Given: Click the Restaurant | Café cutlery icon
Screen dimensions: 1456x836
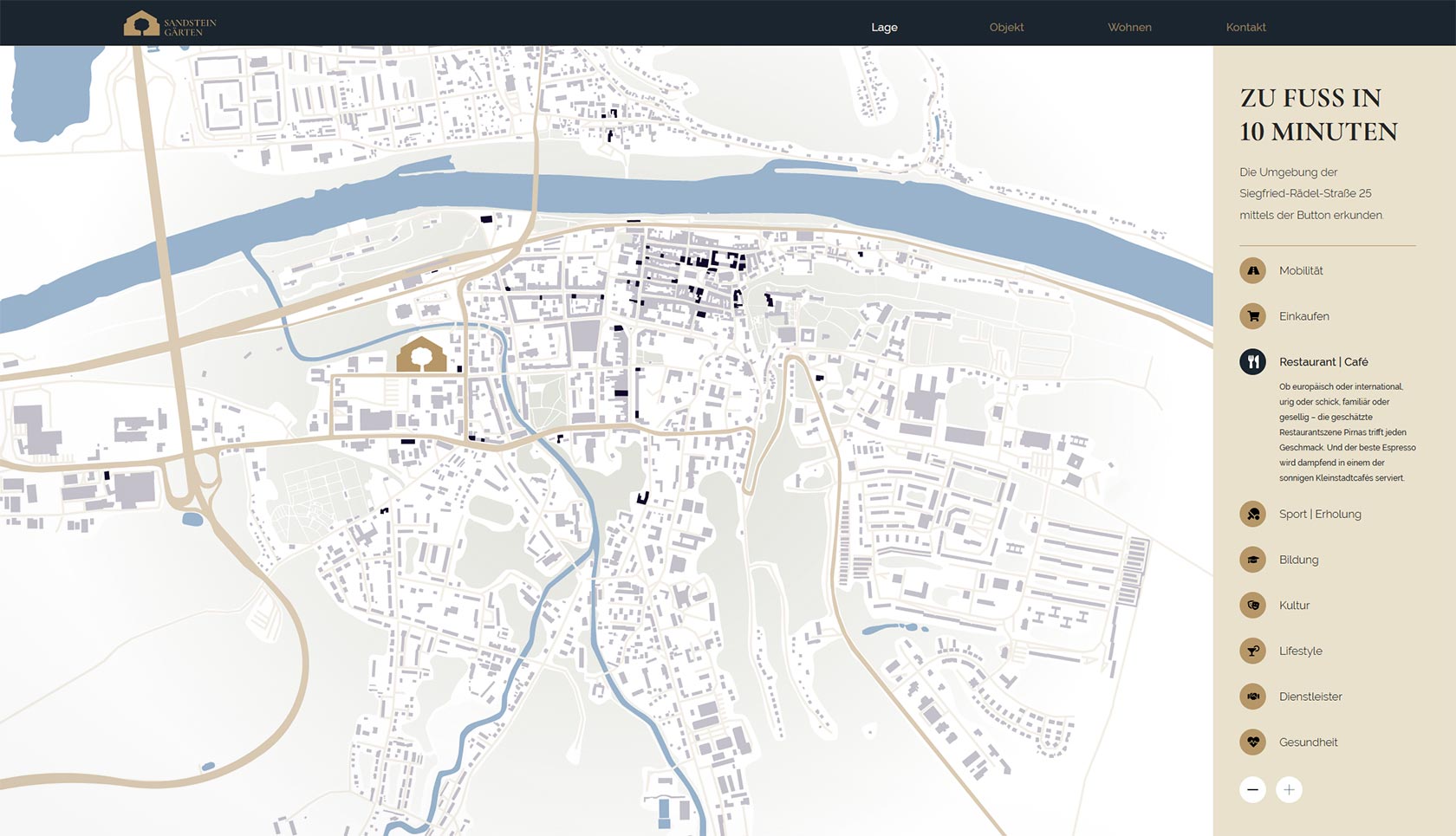Looking at the screenshot, I should click(x=1252, y=362).
